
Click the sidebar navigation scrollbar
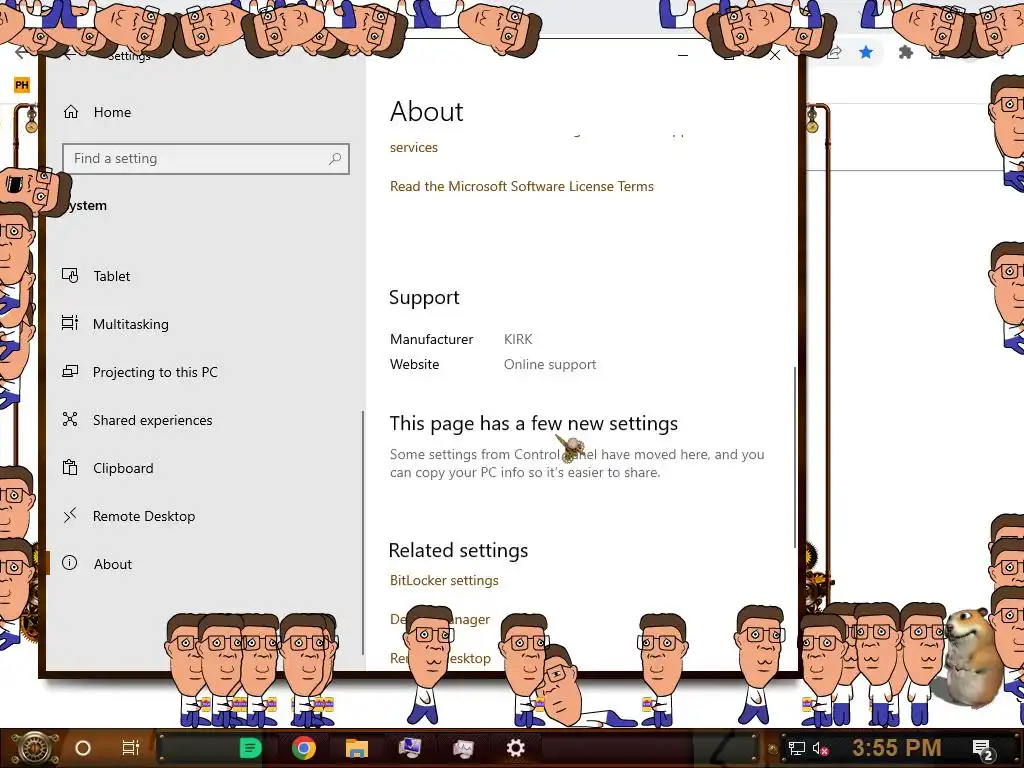tap(363, 532)
